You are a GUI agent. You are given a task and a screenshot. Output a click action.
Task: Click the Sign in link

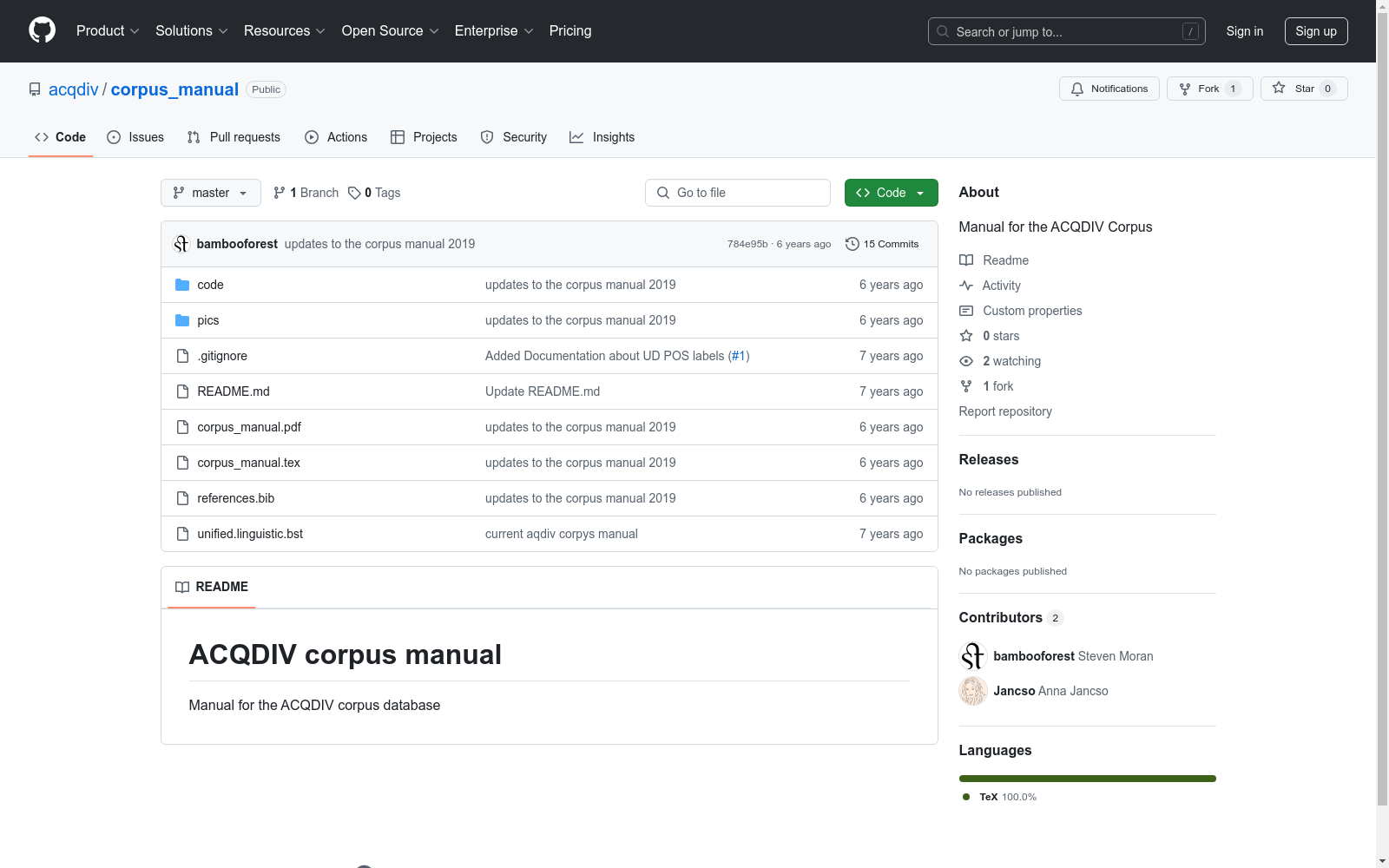[1245, 31]
